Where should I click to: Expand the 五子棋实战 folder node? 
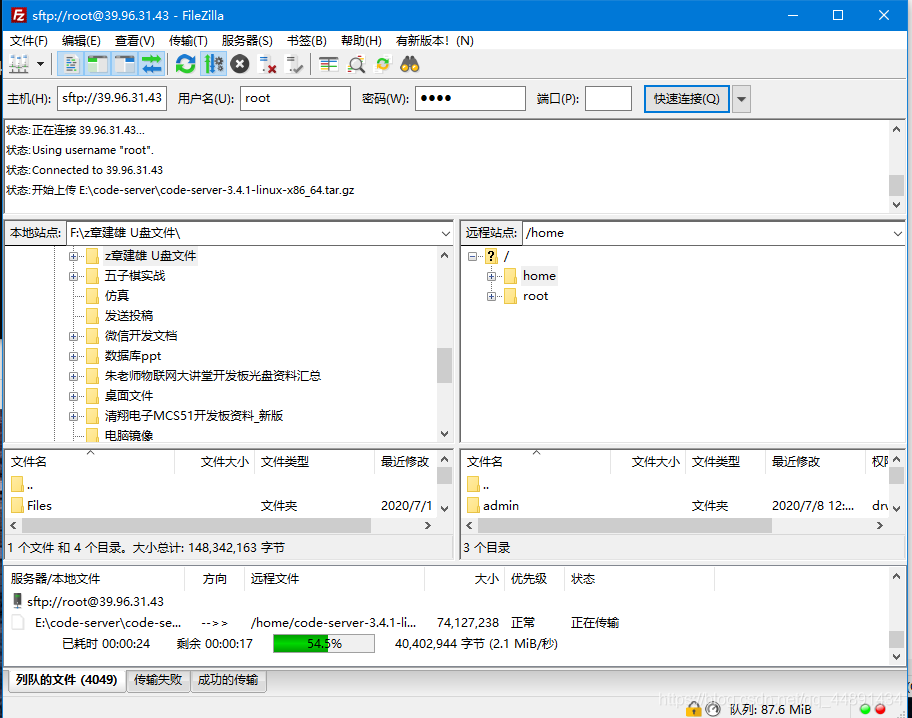coord(73,276)
